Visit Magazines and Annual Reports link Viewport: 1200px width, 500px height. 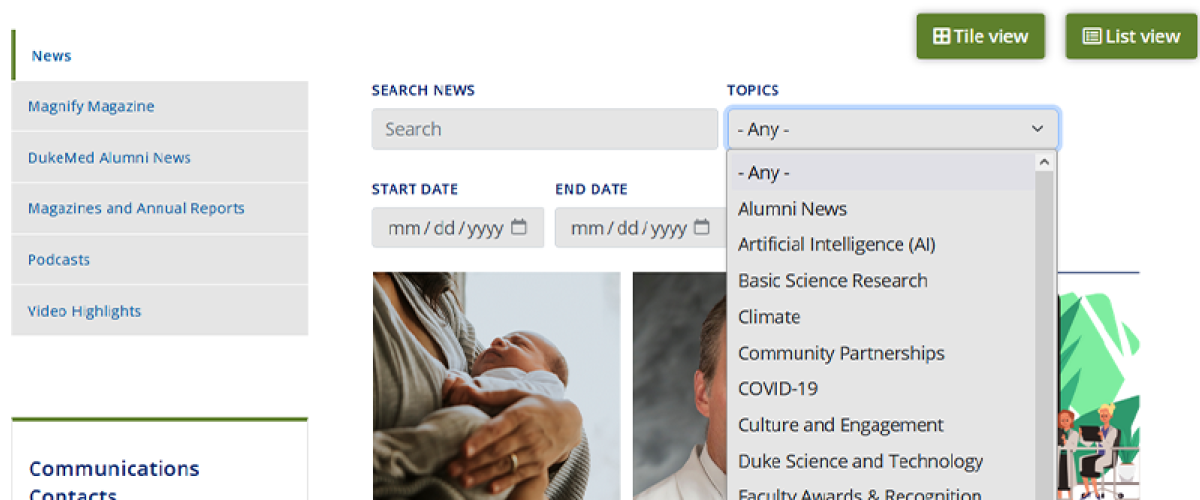tap(136, 209)
